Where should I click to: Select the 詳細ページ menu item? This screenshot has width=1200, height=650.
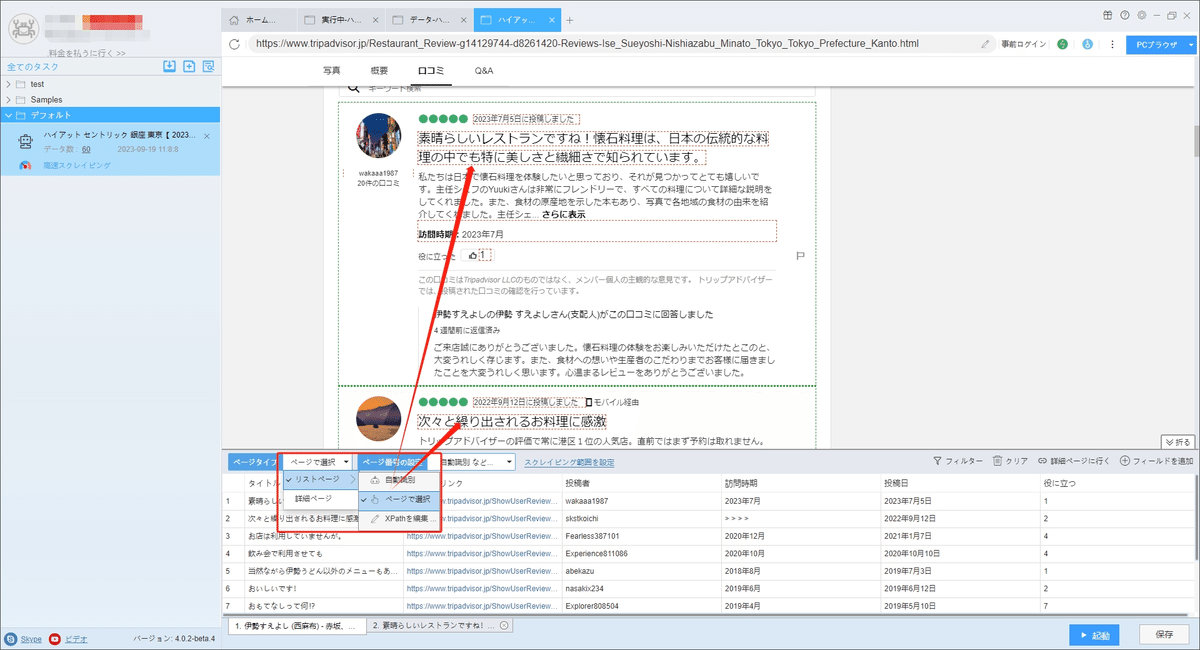319,498
